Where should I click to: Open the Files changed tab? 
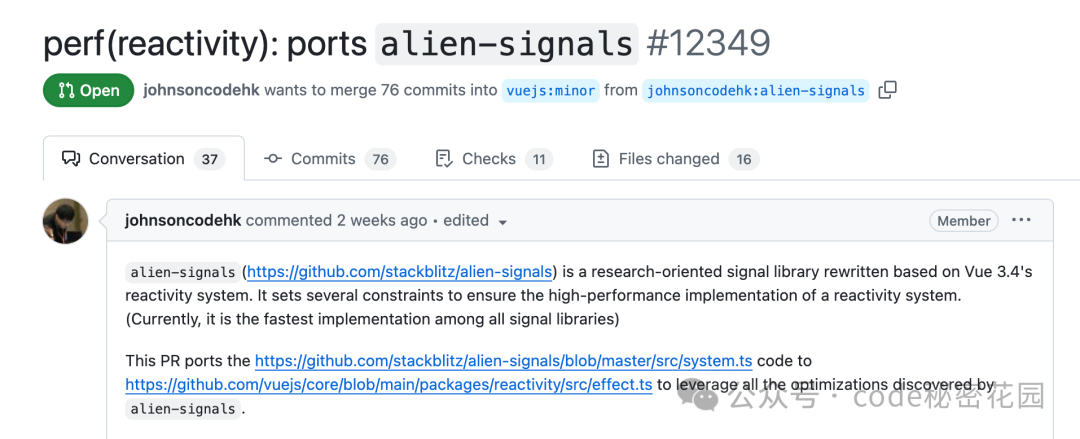[x=675, y=159]
